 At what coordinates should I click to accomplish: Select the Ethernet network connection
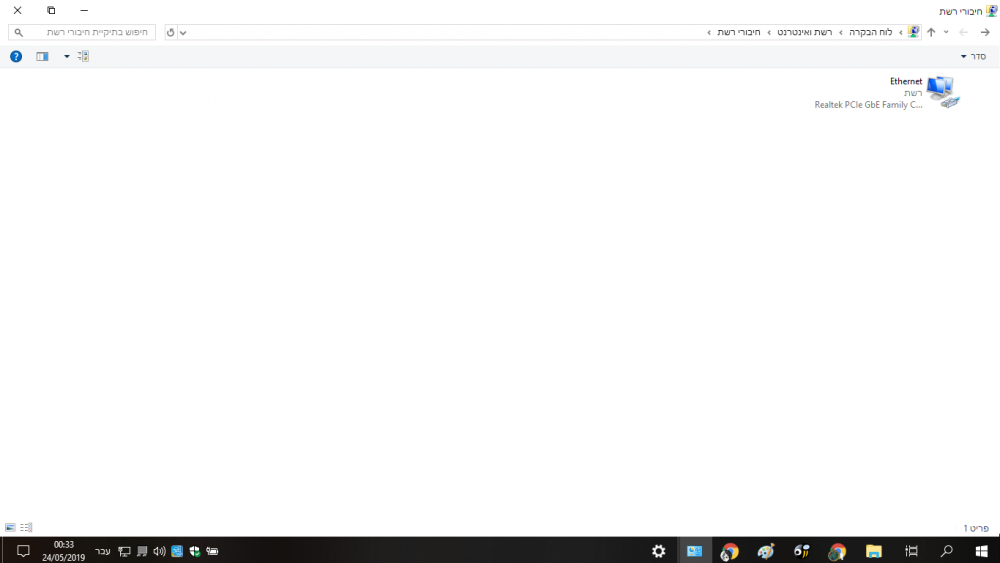(888, 93)
